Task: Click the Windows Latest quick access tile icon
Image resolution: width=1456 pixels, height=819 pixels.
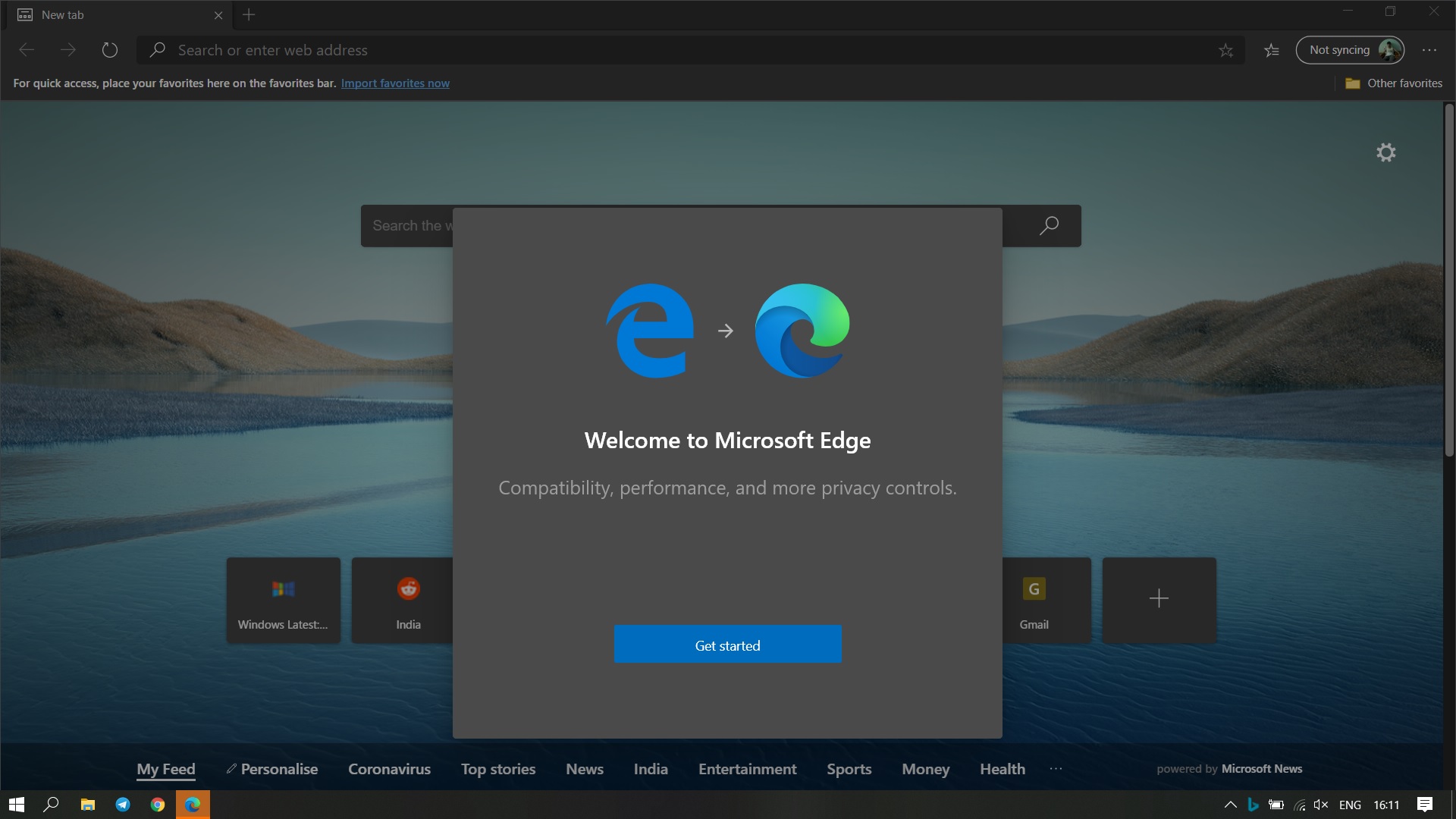Action: coord(283,589)
